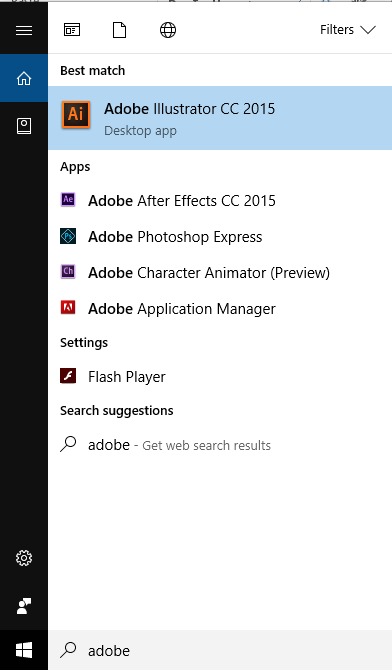The image size is (392, 670).
Task: Launch Adobe Illustrator CC 2015 best match
Action: pyautogui.click(x=220, y=118)
